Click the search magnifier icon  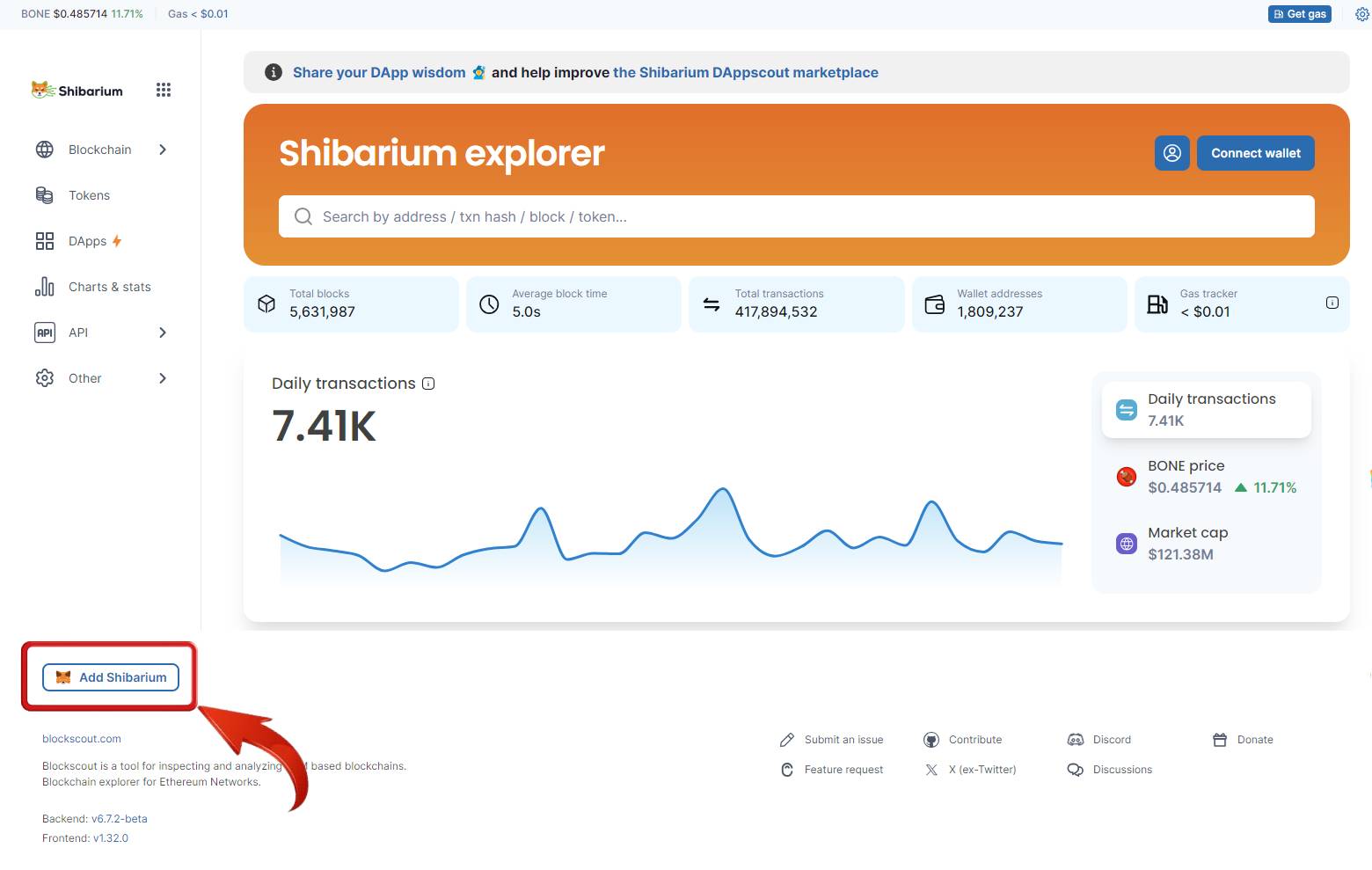(x=303, y=216)
